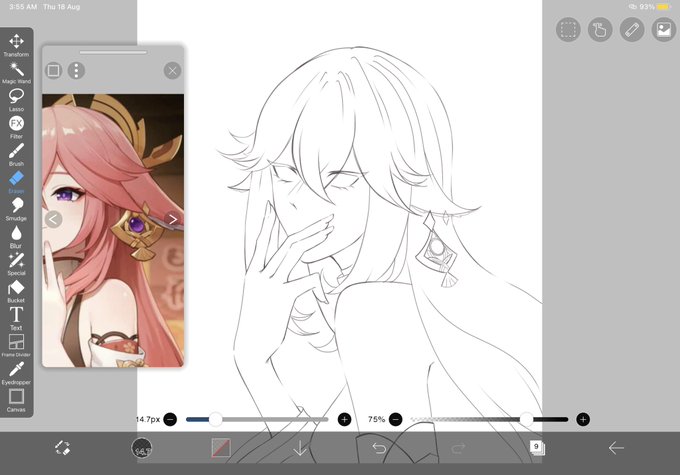The width and height of the screenshot is (680, 475).
Task: Undo the last stroke
Action: (379, 448)
